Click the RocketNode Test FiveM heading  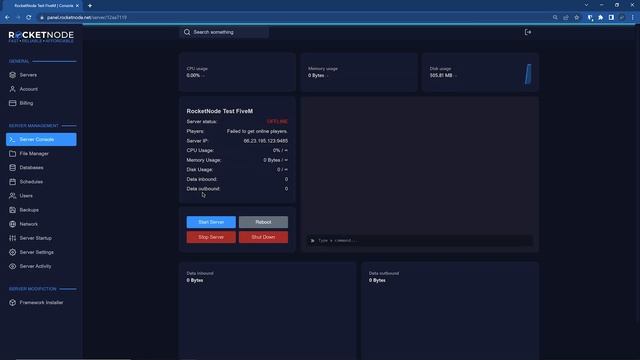click(220, 111)
